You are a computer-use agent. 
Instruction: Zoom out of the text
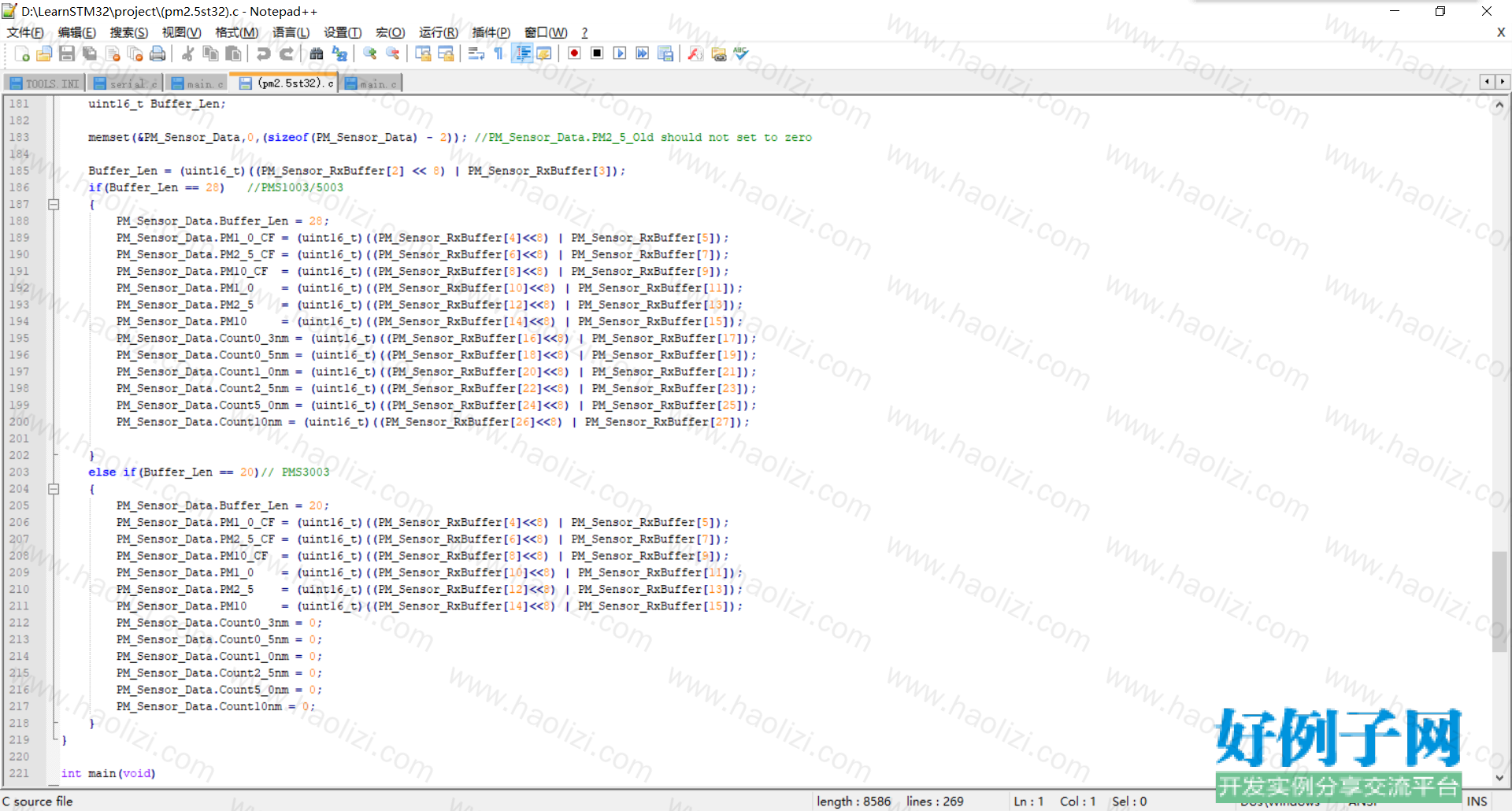click(392, 54)
